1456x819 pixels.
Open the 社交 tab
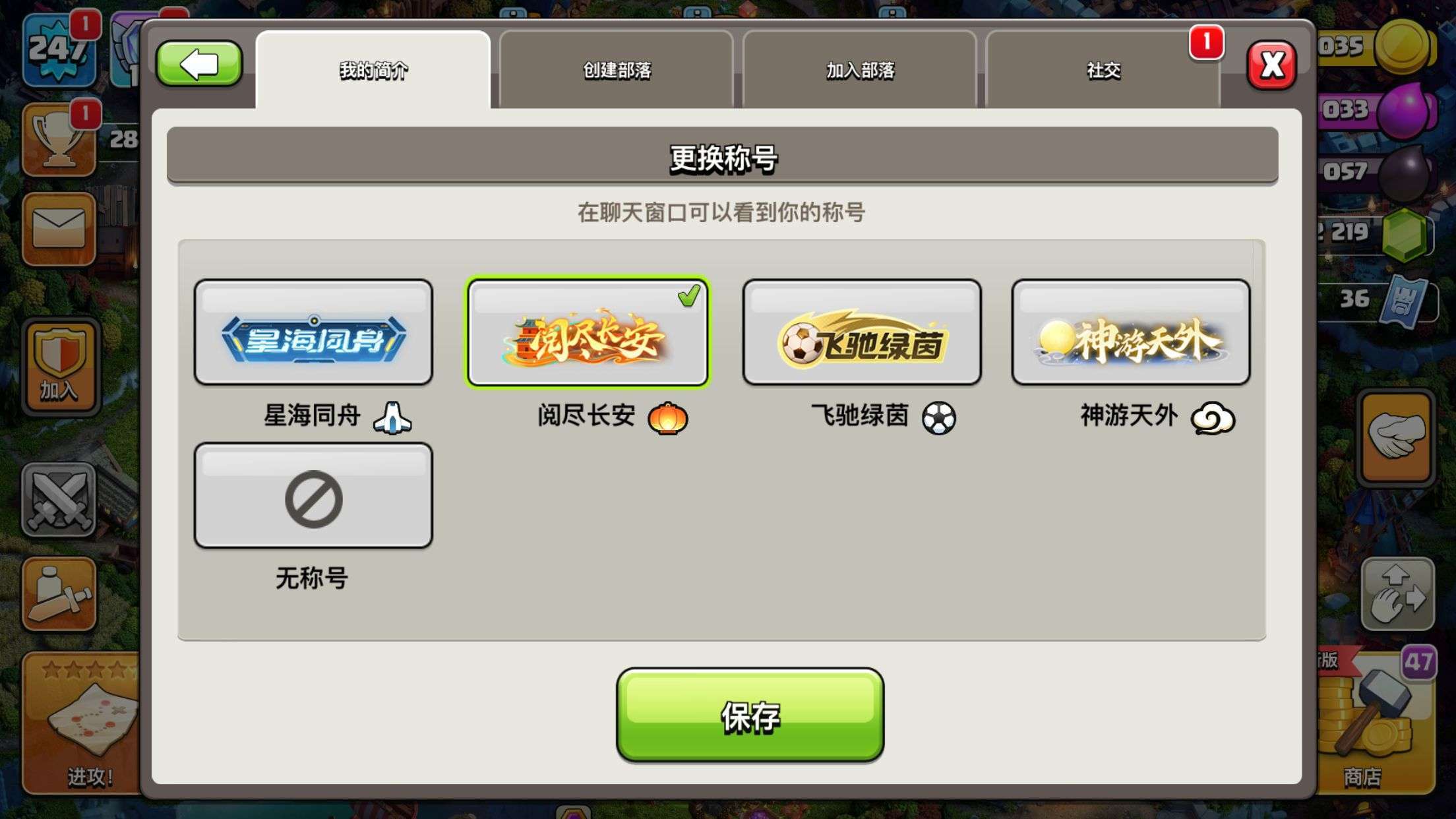1103,70
